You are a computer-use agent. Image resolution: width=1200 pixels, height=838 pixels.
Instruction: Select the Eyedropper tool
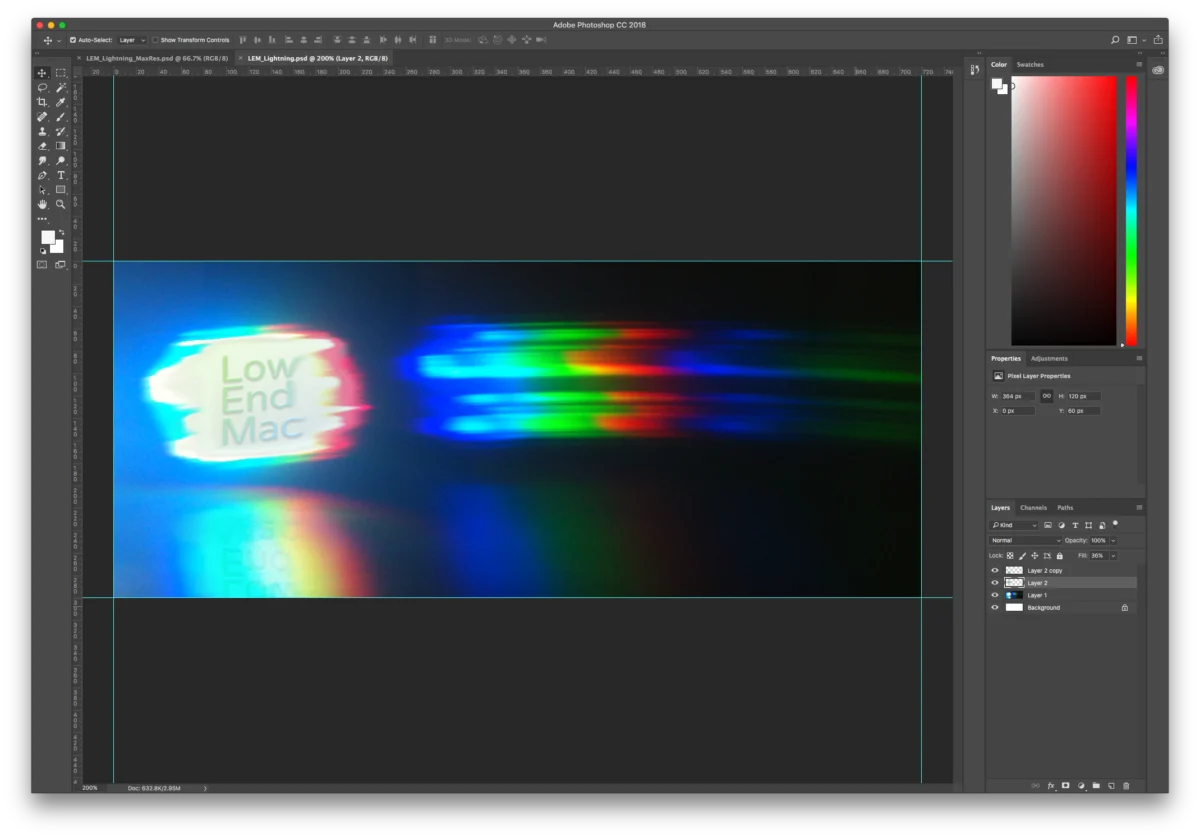61,102
